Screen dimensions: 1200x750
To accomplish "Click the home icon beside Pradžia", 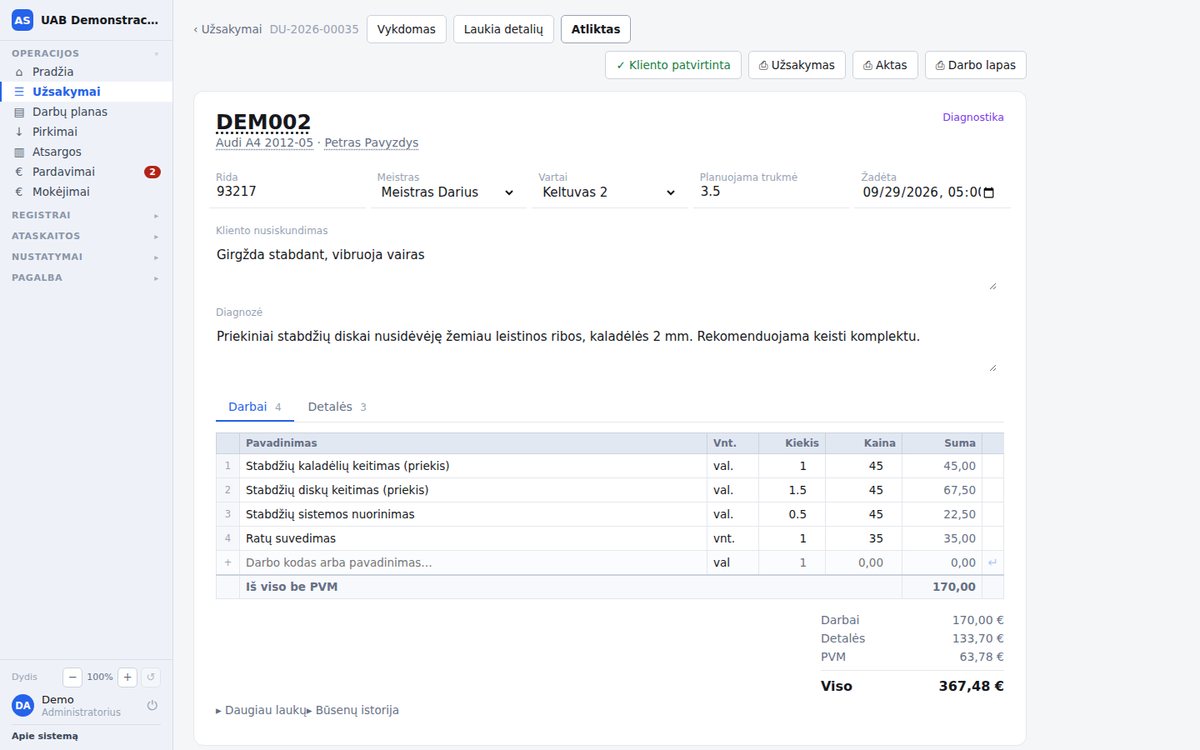I will point(19,72).
